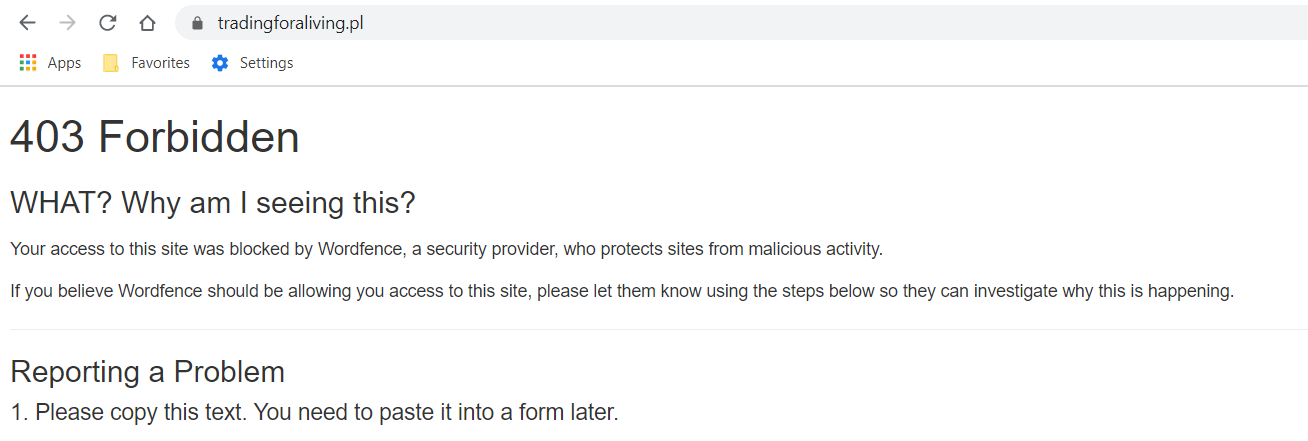The width and height of the screenshot is (1308, 441).
Task: Open the Apps bookmark label
Action: click(x=64, y=63)
